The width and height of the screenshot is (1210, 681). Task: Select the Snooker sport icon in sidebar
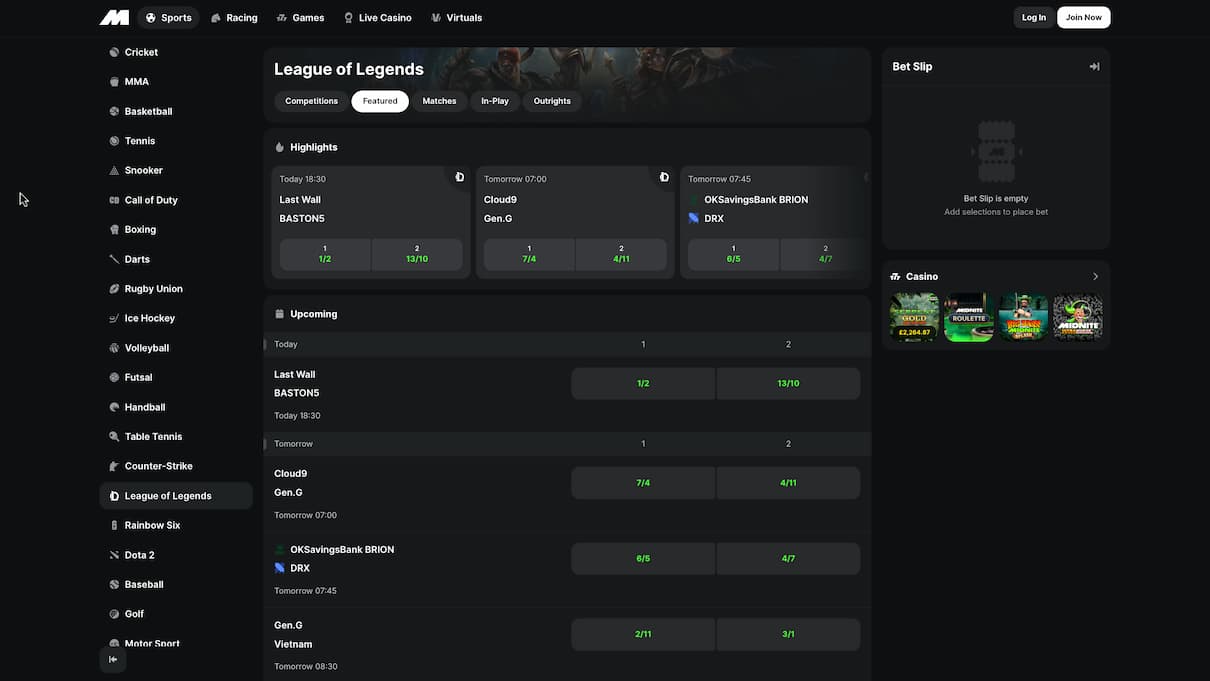[114, 171]
